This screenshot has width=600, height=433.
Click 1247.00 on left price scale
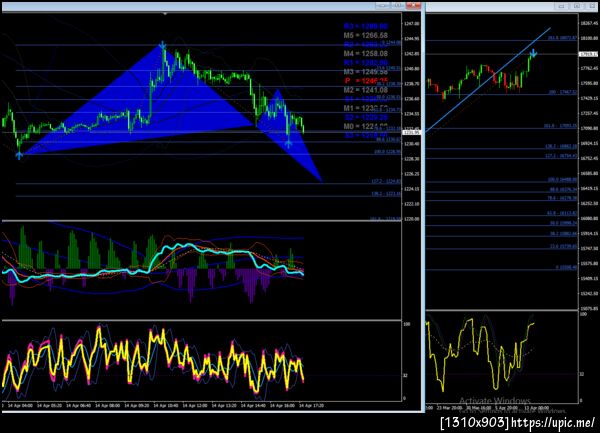coord(411,24)
